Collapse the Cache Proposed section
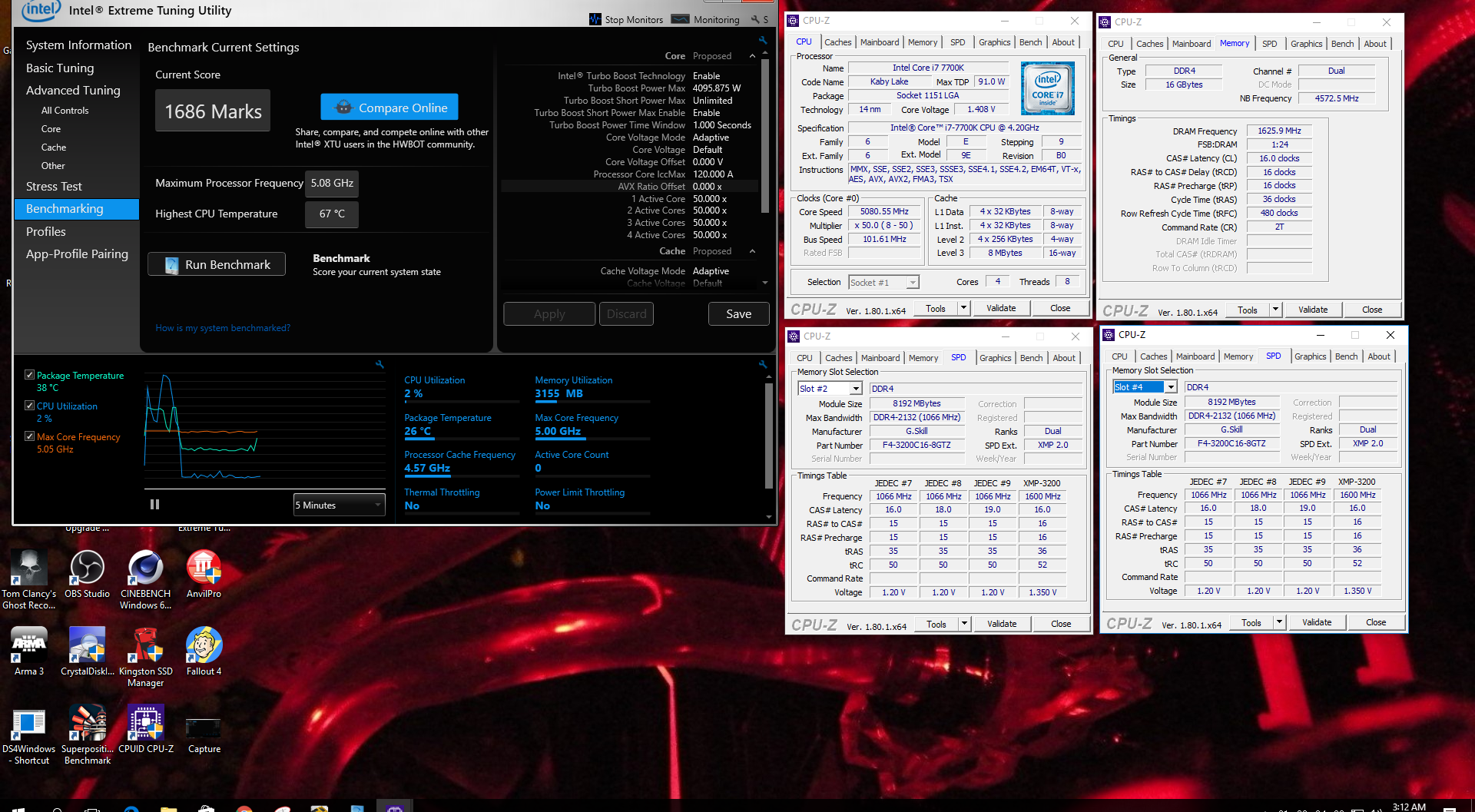1475x812 pixels. (752, 251)
